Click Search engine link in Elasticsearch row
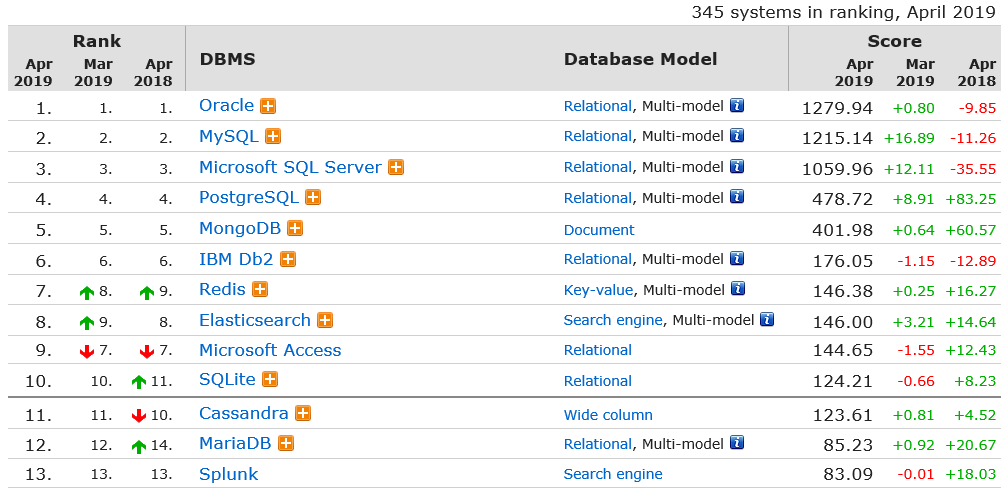This screenshot has width=1005, height=495. click(x=613, y=320)
